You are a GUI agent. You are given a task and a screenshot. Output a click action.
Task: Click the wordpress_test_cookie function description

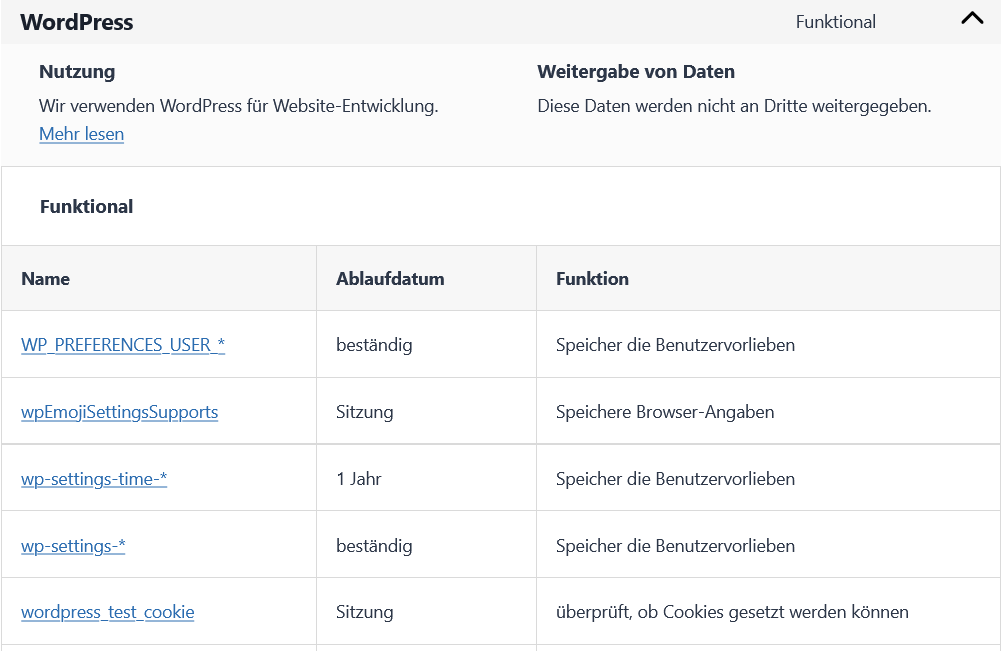tap(732, 612)
